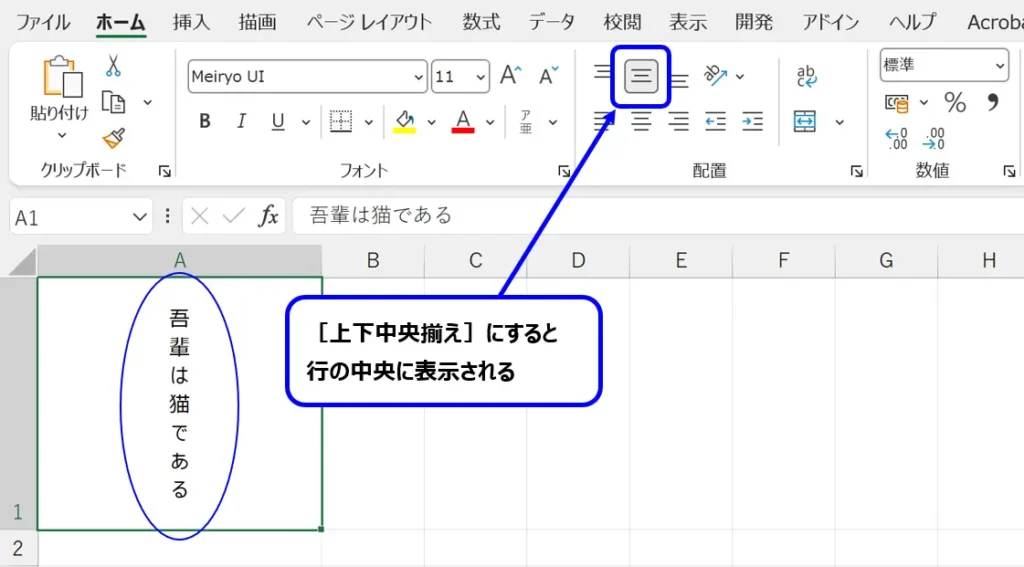The image size is (1024, 567).
Task: Click Merge and Center icon
Action: point(805,122)
